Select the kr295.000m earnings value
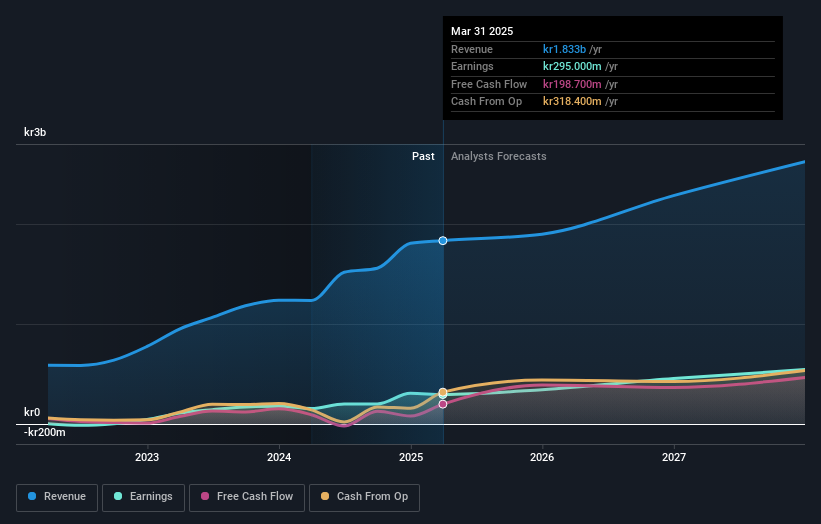The height and width of the screenshot is (524, 821). click(572, 66)
